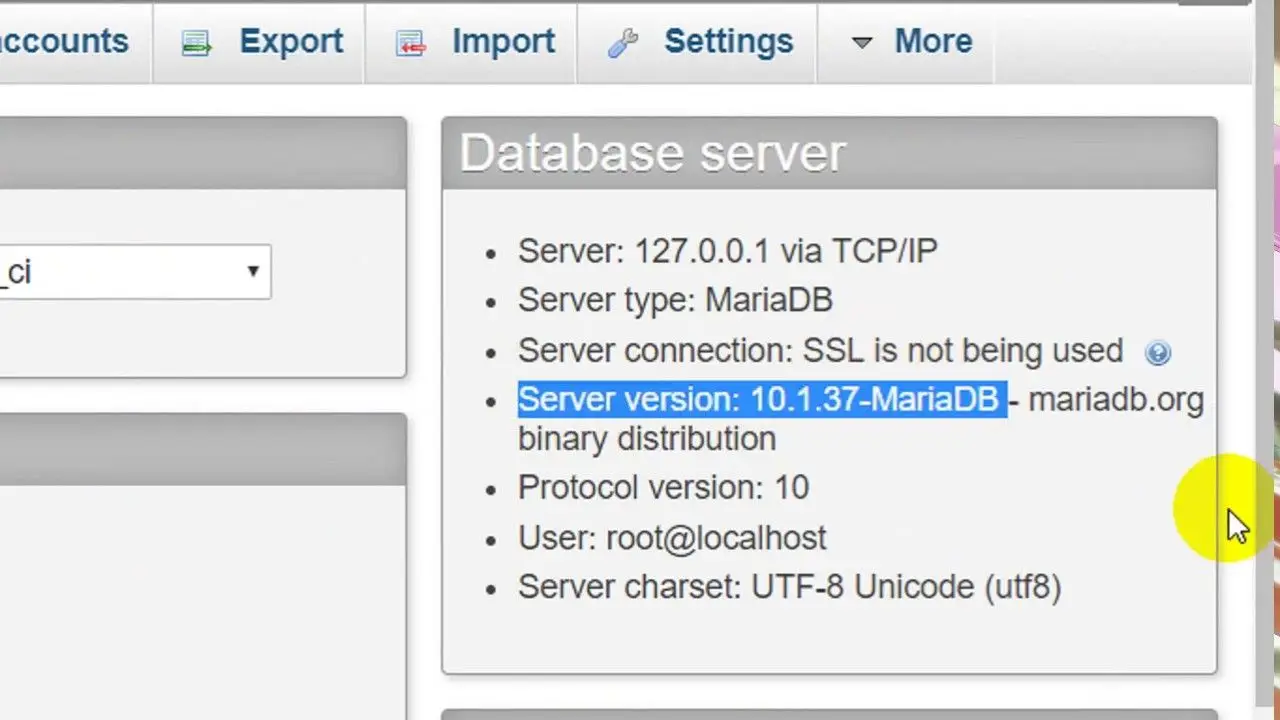Image resolution: width=1280 pixels, height=720 pixels.
Task: Click the dropdown arrow on the collation selector
Action: pos(253,272)
